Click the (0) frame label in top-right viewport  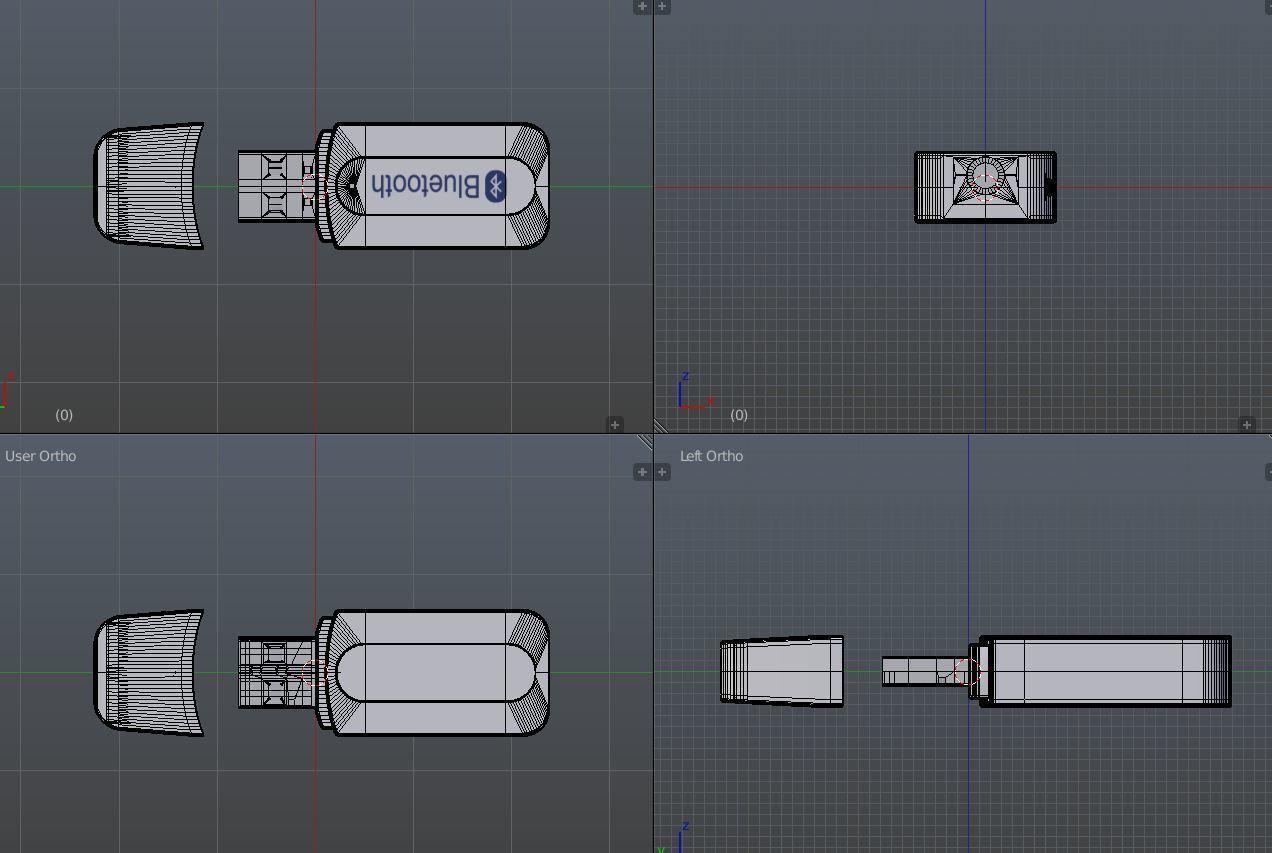click(x=739, y=414)
